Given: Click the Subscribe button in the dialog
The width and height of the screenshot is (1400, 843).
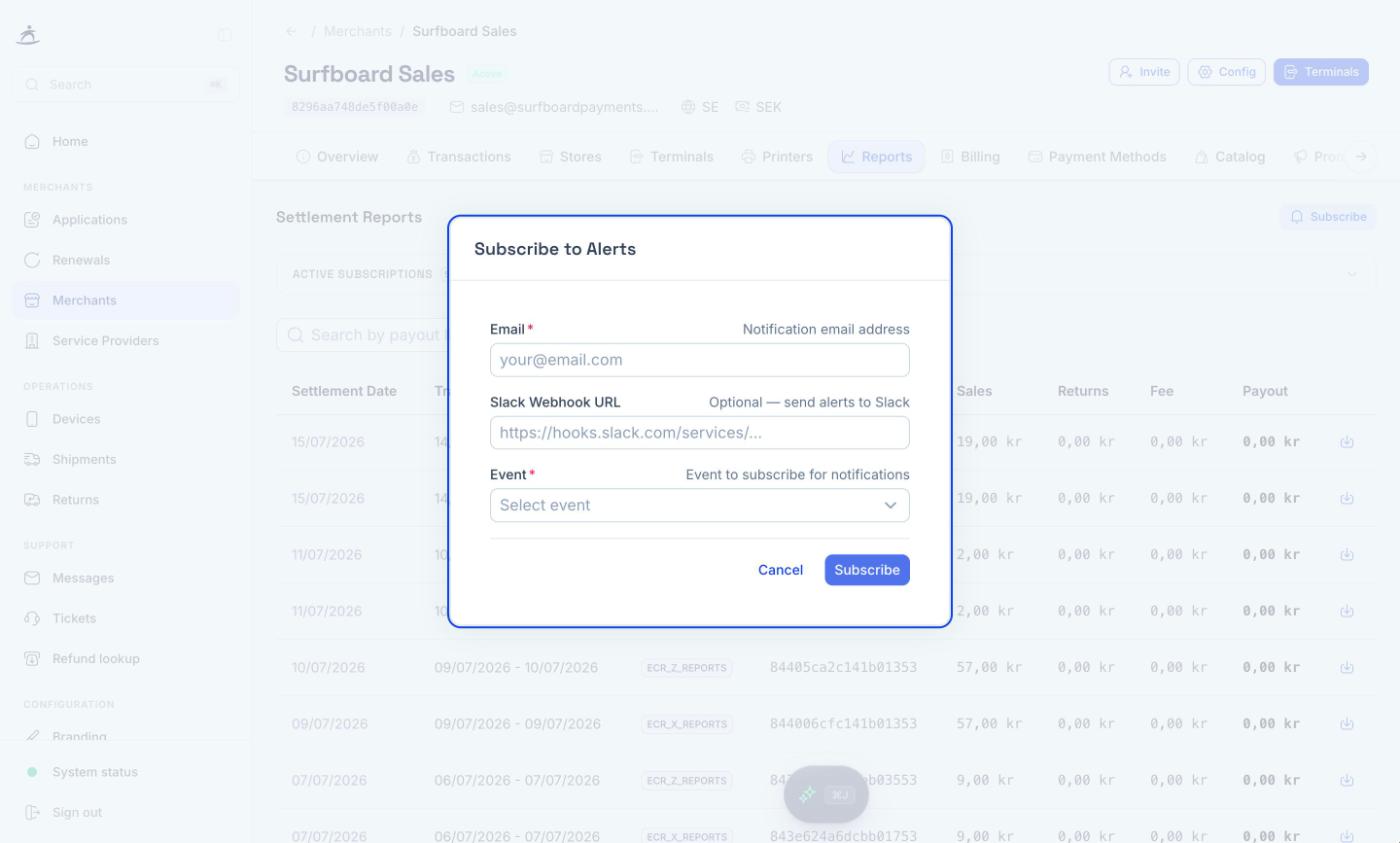Looking at the screenshot, I should coord(867,570).
